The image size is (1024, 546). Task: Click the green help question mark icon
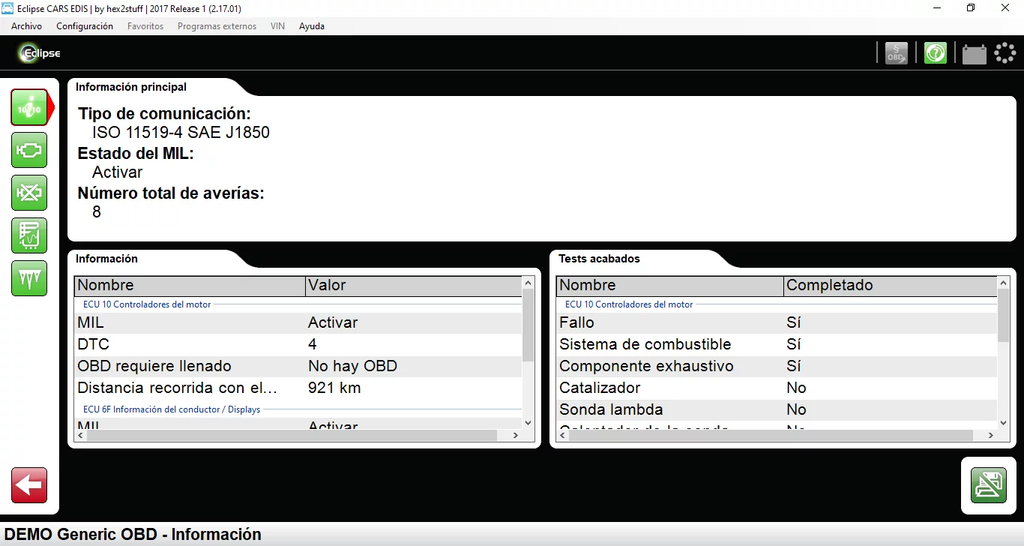point(935,53)
